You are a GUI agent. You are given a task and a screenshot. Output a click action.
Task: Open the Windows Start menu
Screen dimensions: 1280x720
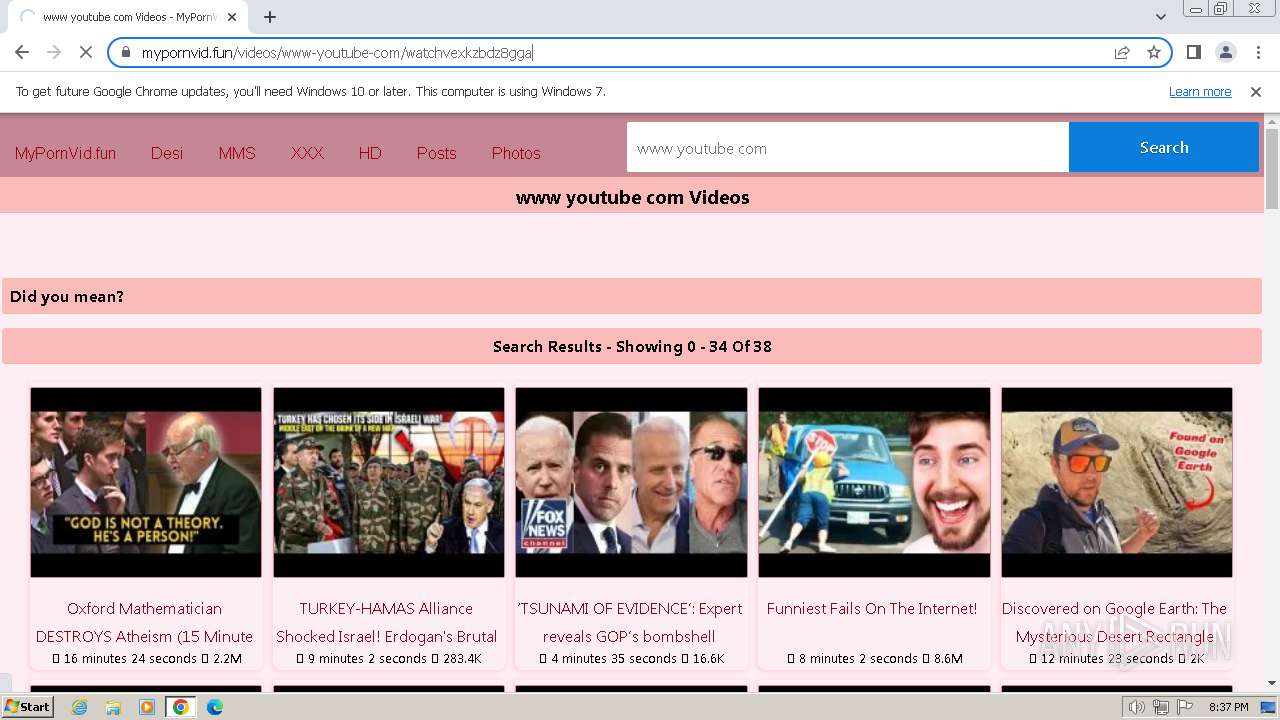(27, 706)
